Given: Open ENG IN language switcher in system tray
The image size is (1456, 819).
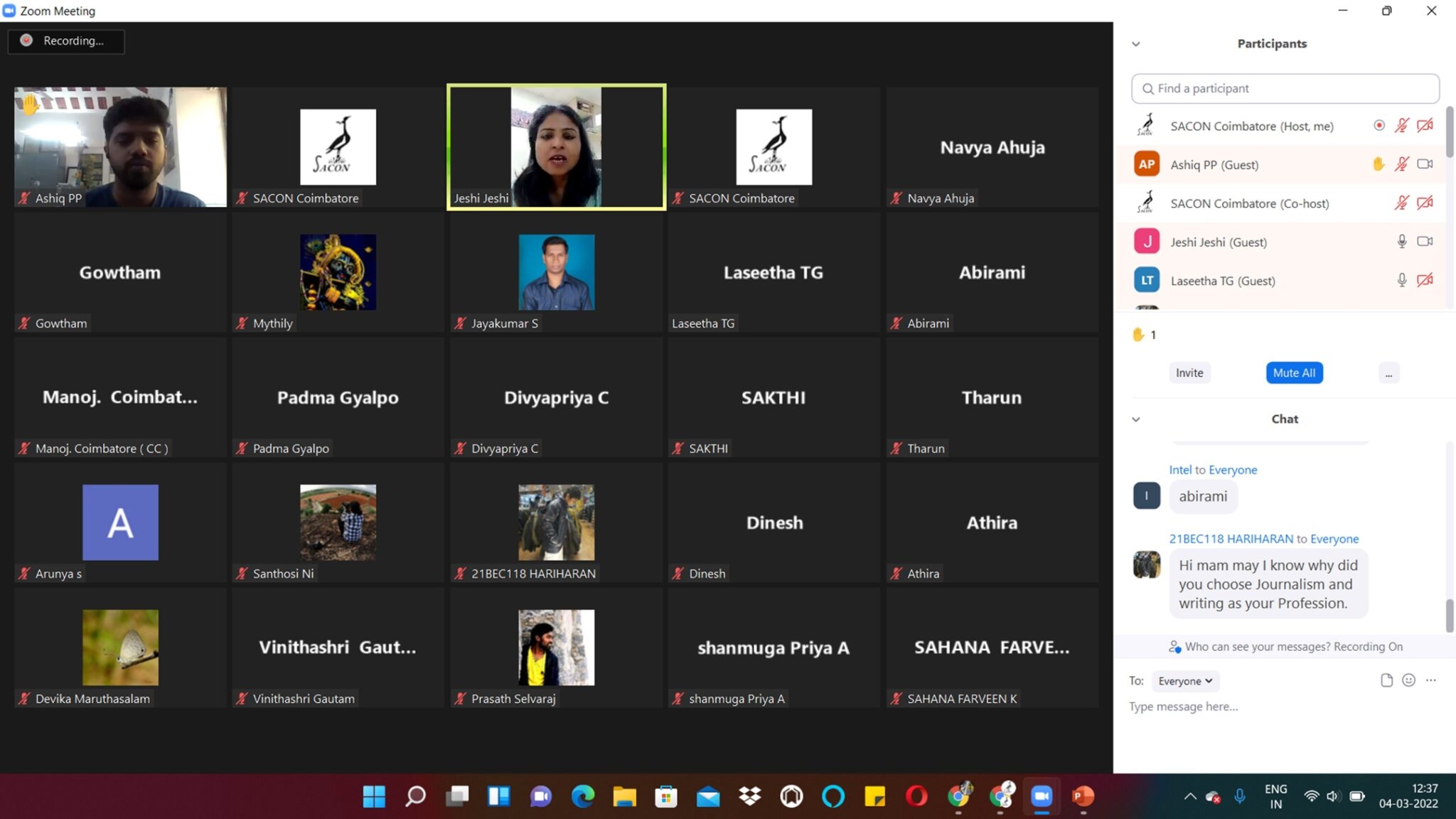Looking at the screenshot, I should pos(1276,796).
